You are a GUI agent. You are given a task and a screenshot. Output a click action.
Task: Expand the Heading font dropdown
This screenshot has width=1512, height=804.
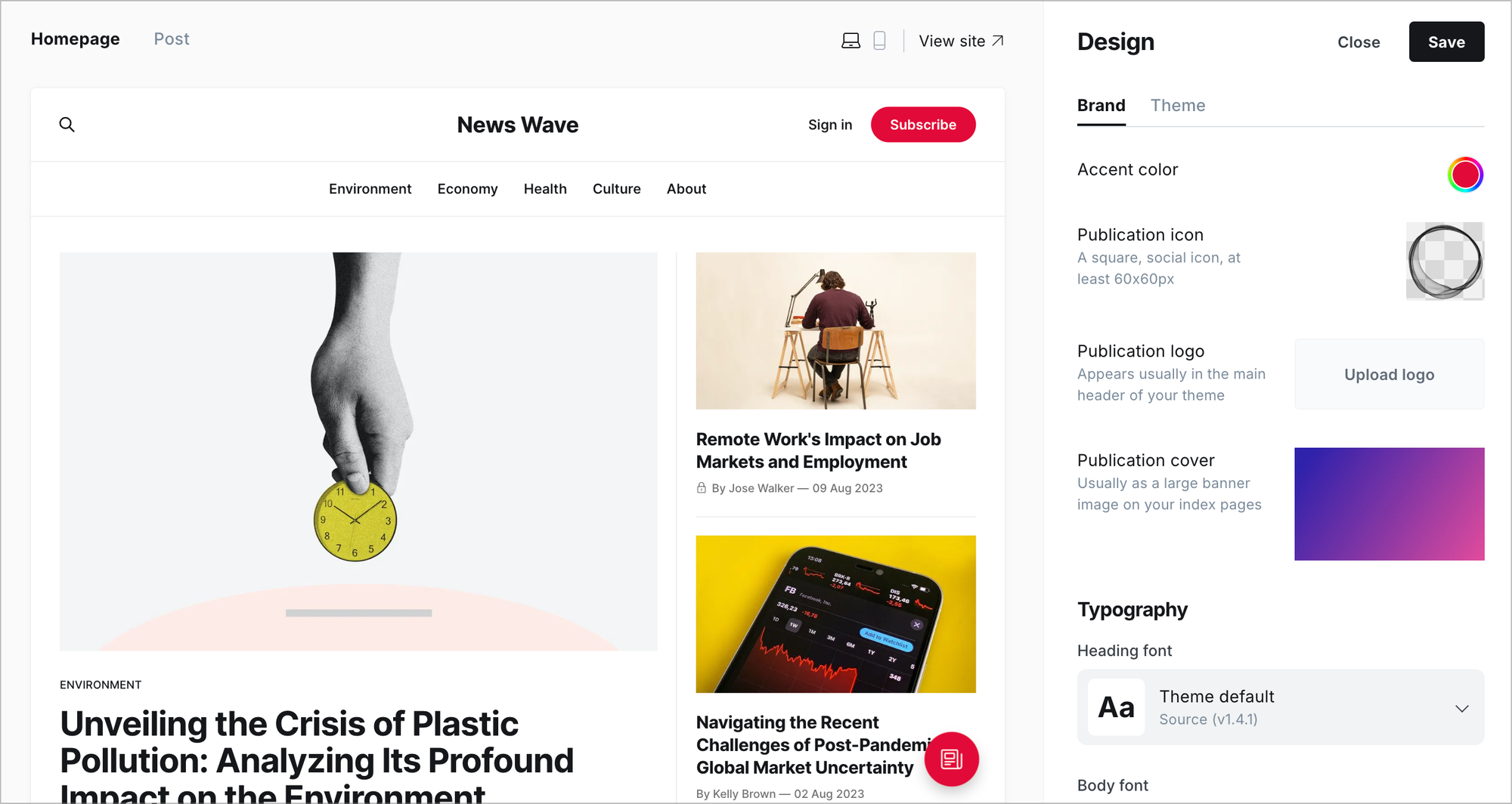pos(1281,707)
